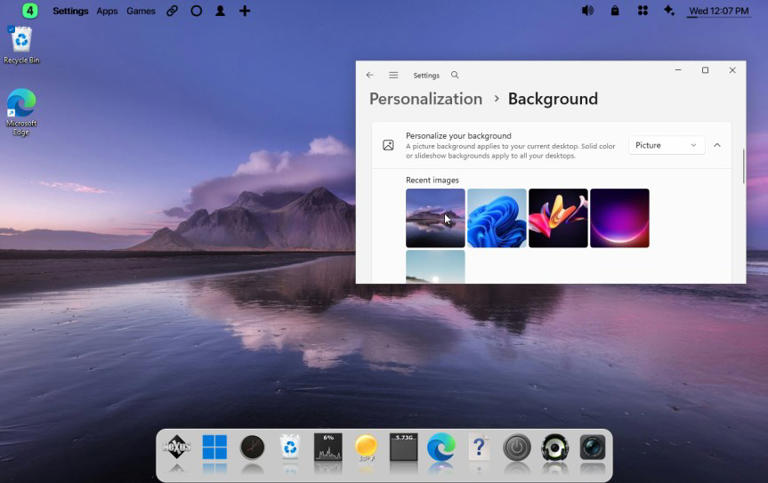Viewport: 768px width, 483px height.
Task: Click the camera lens dock icon
Action: tap(592, 447)
